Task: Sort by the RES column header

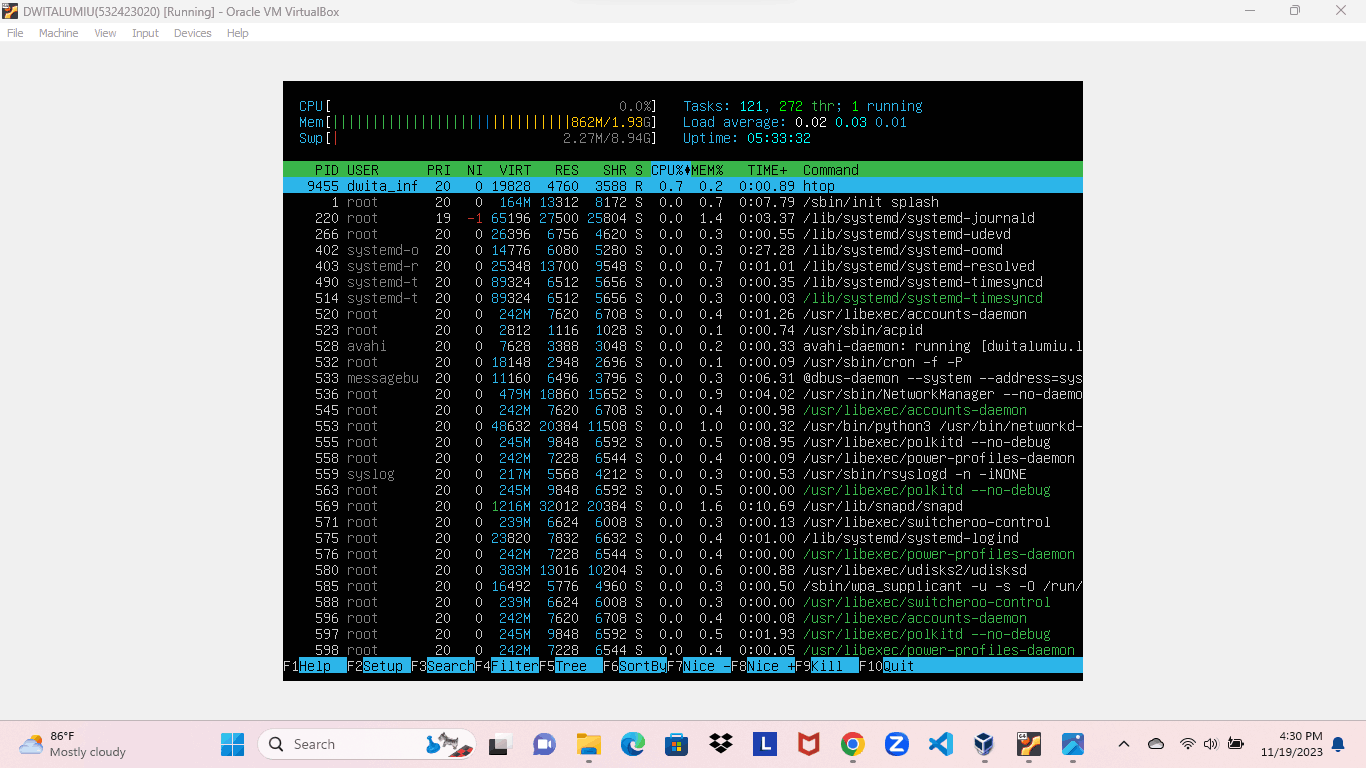Action: click(567, 170)
